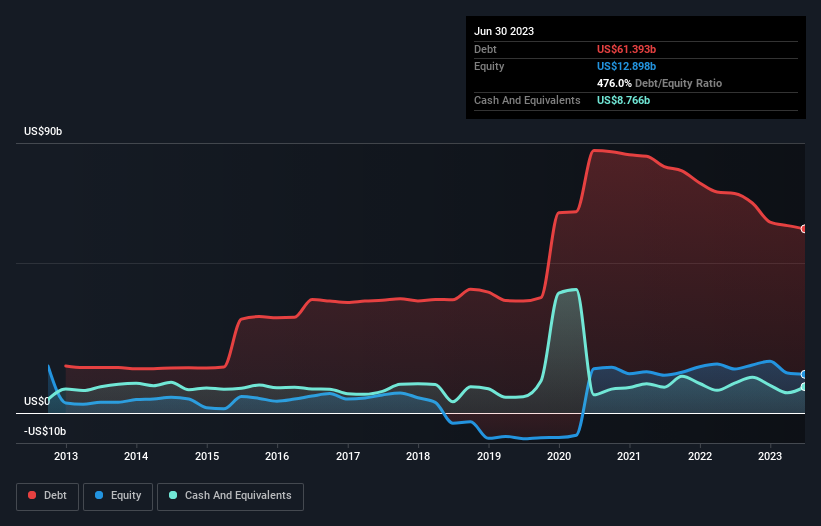Screen dimensions: 821x526
Task: Click the 476.0% Debt/Equity Ratio text
Action: (x=659, y=83)
